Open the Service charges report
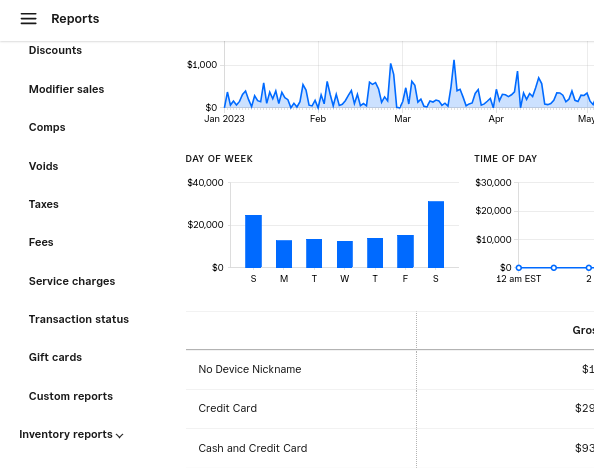The width and height of the screenshot is (594, 468). (72, 281)
